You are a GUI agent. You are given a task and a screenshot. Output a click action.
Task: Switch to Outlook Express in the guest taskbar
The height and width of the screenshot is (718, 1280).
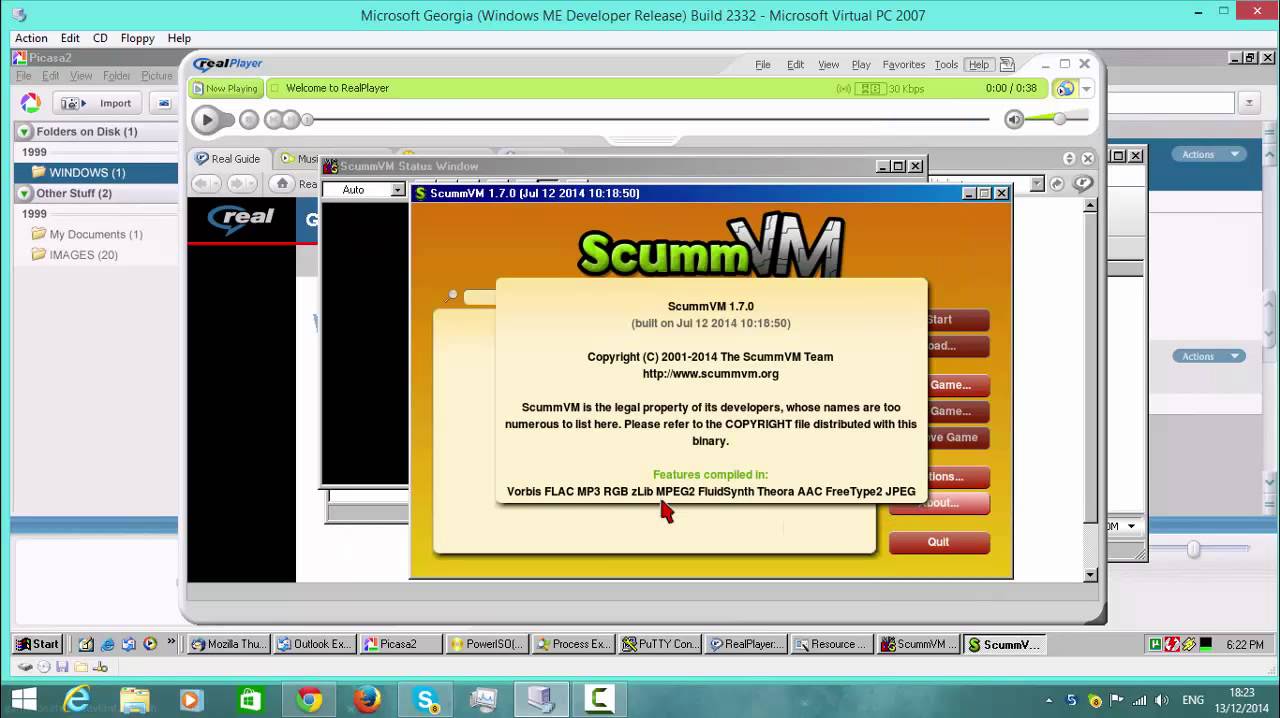(x=315, y=644)
